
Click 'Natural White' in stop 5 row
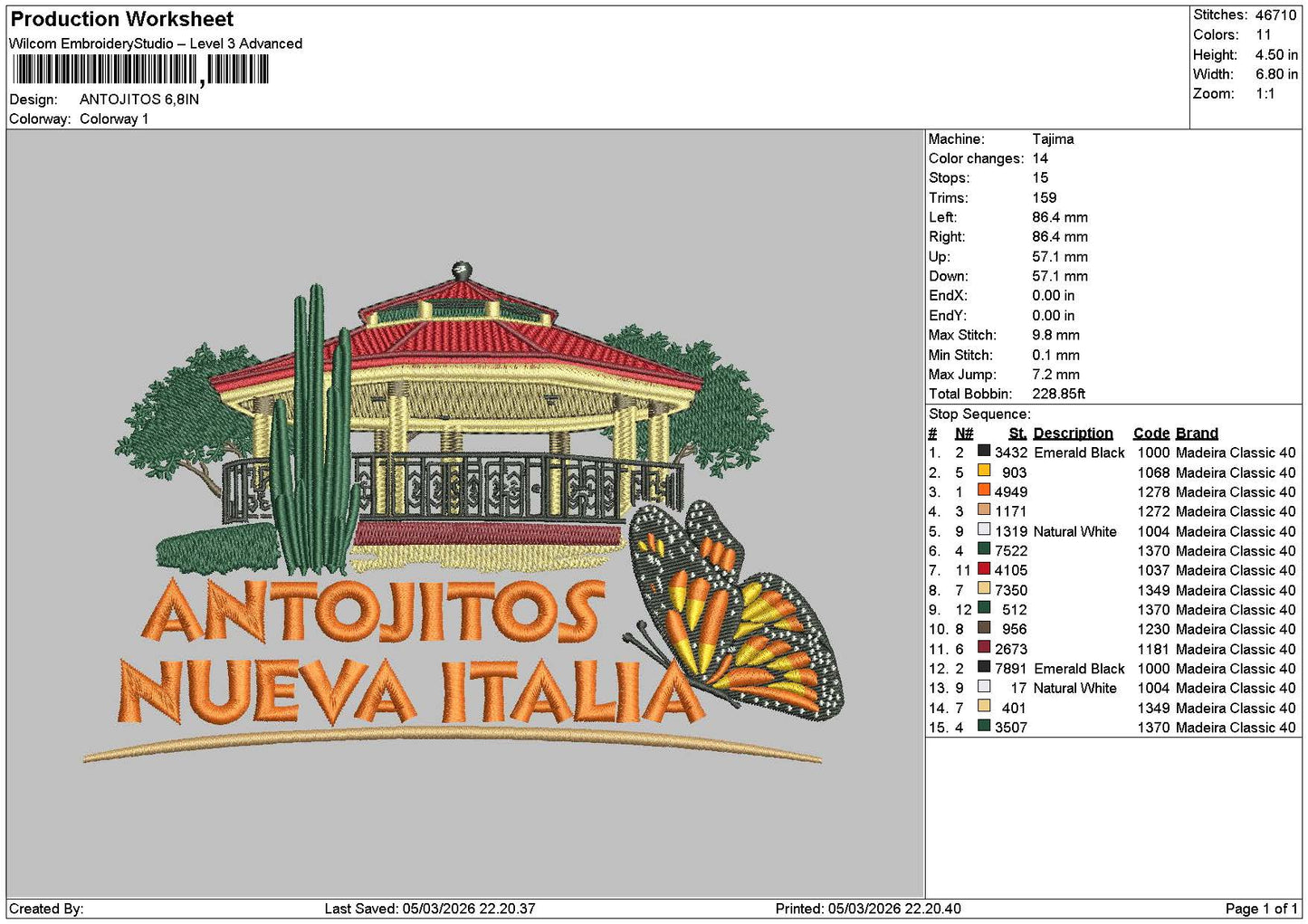pos(1075,532)
